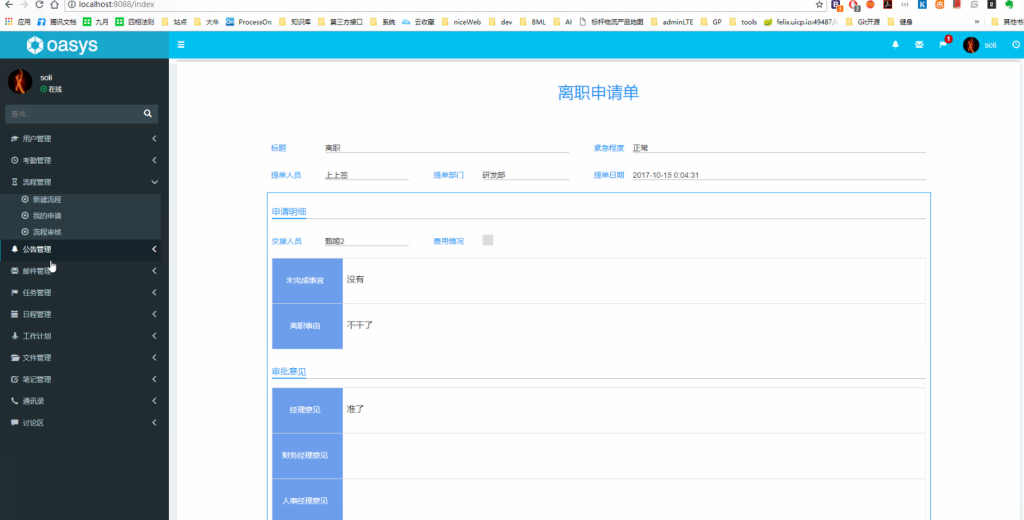Click the 讨论区 chat bubble icon
Image resolution: width=1024 pixels, height=520 pixels.
15,423
